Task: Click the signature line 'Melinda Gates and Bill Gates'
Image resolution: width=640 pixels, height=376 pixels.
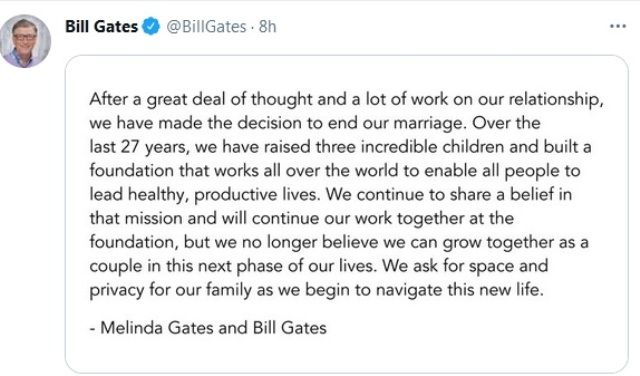Action: pos(213,328)
